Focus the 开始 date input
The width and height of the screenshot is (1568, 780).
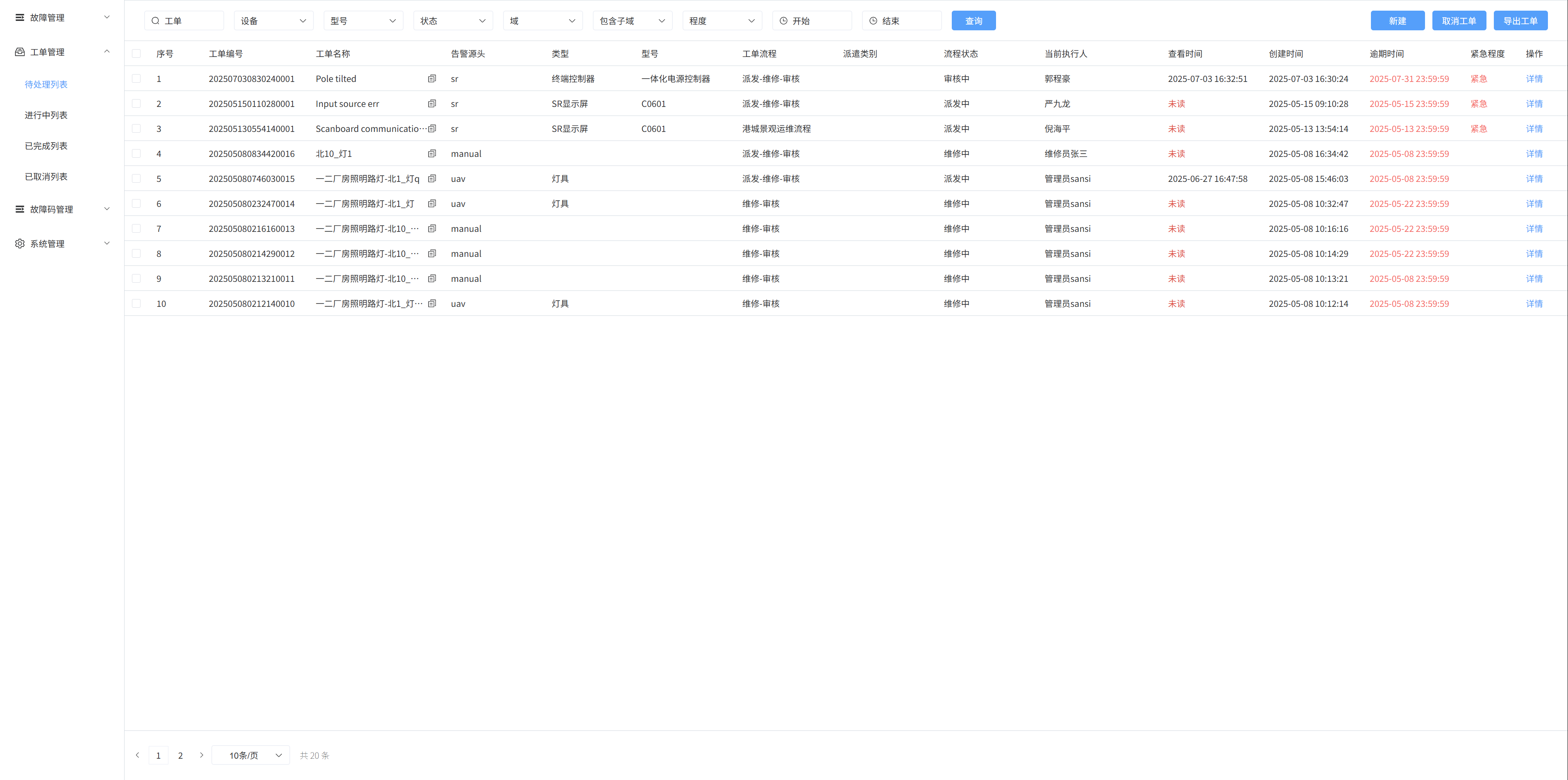[x=812, y=20]
